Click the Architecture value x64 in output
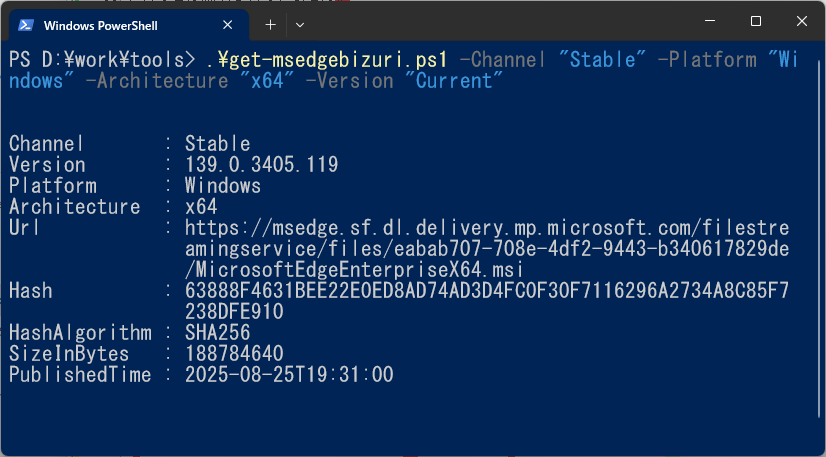Viewport: 826px width, 457px height. 201,207
